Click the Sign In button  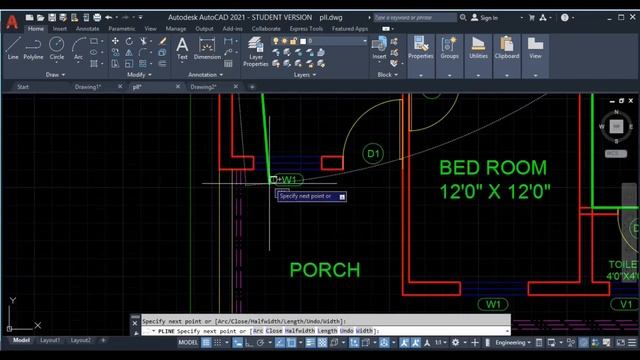pos(485,18)
